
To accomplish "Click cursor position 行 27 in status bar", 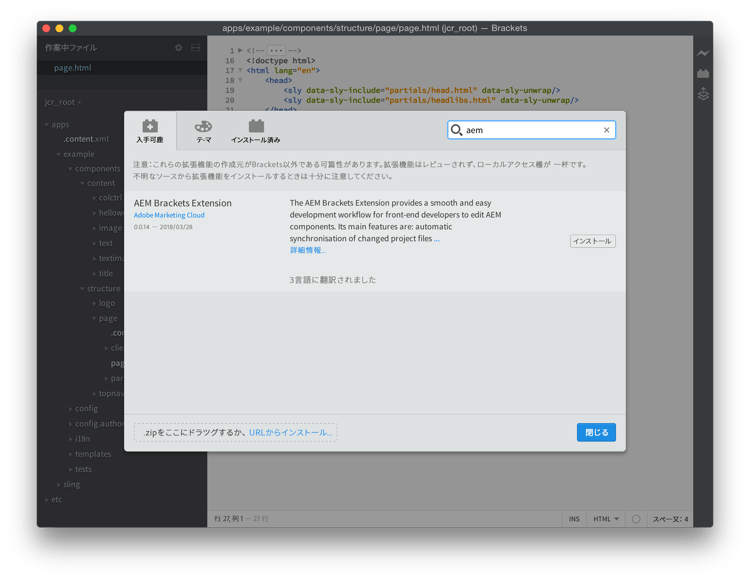I will 229,519.
